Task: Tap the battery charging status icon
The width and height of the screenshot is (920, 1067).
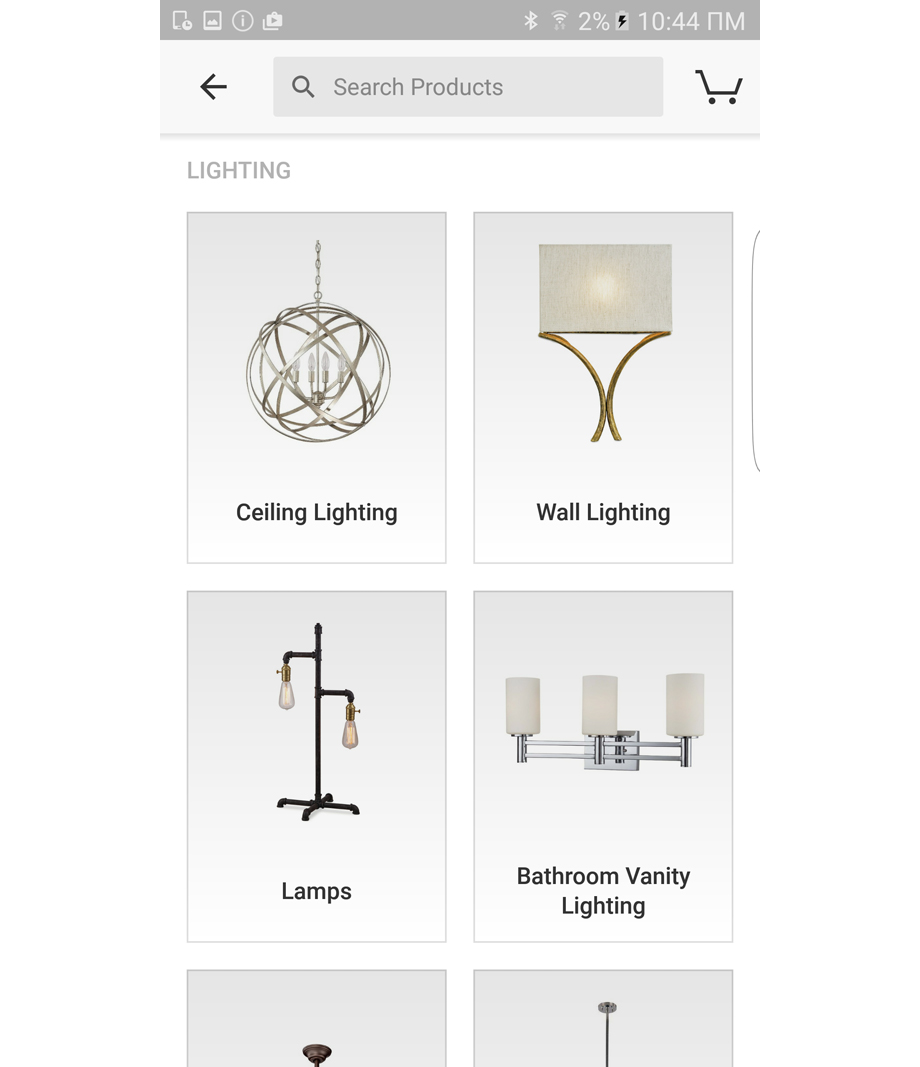Action: pos(622,21)
